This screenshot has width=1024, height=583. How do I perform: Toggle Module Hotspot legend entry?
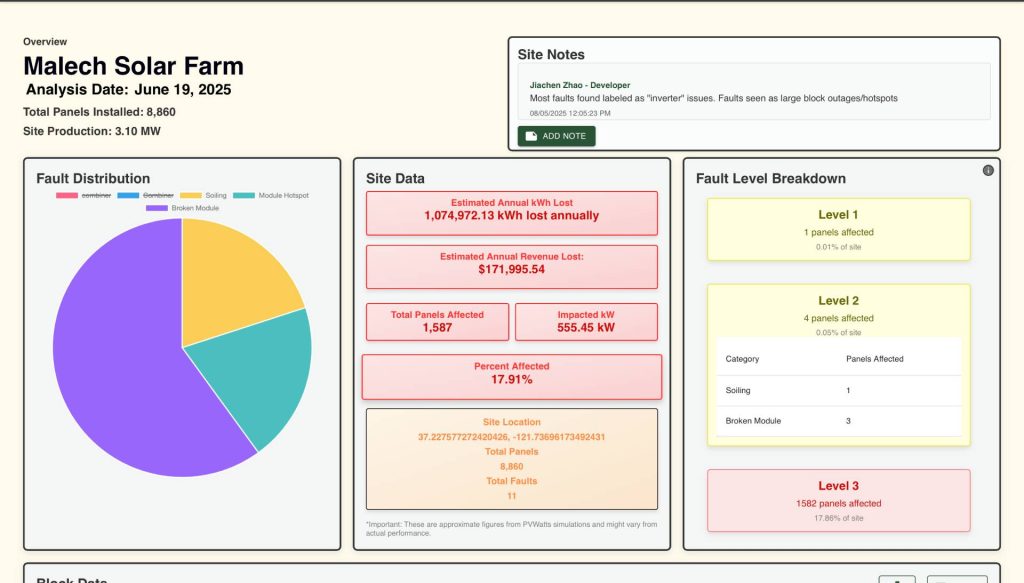pyautogui.click(x=271, y=195)
